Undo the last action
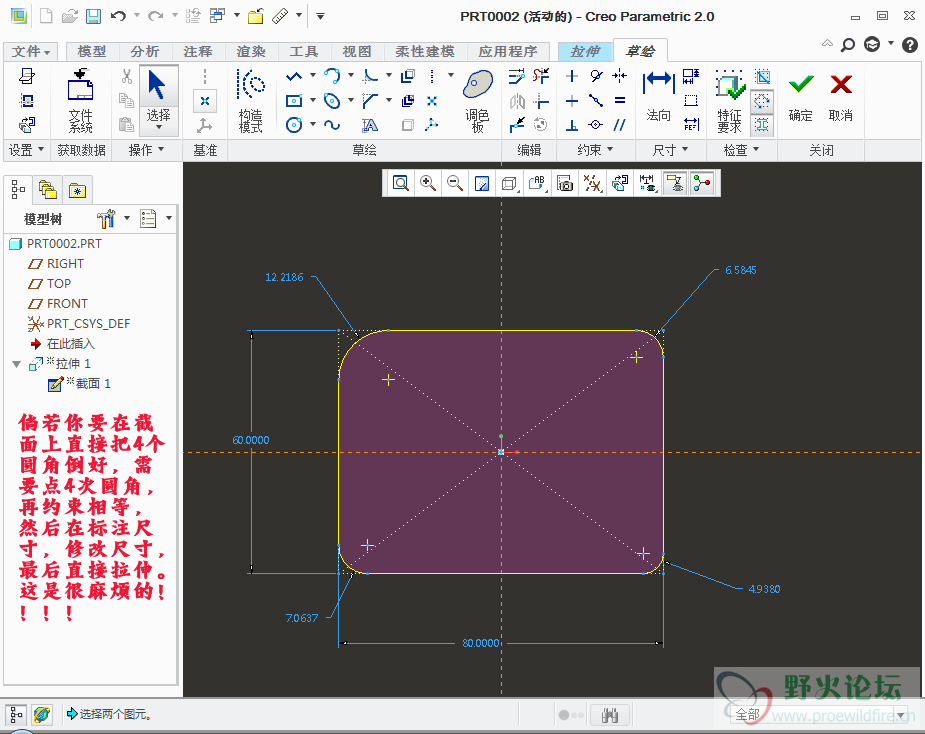Image resolution: width=925 pixels, height=734 pixels. tap(118, 17)
